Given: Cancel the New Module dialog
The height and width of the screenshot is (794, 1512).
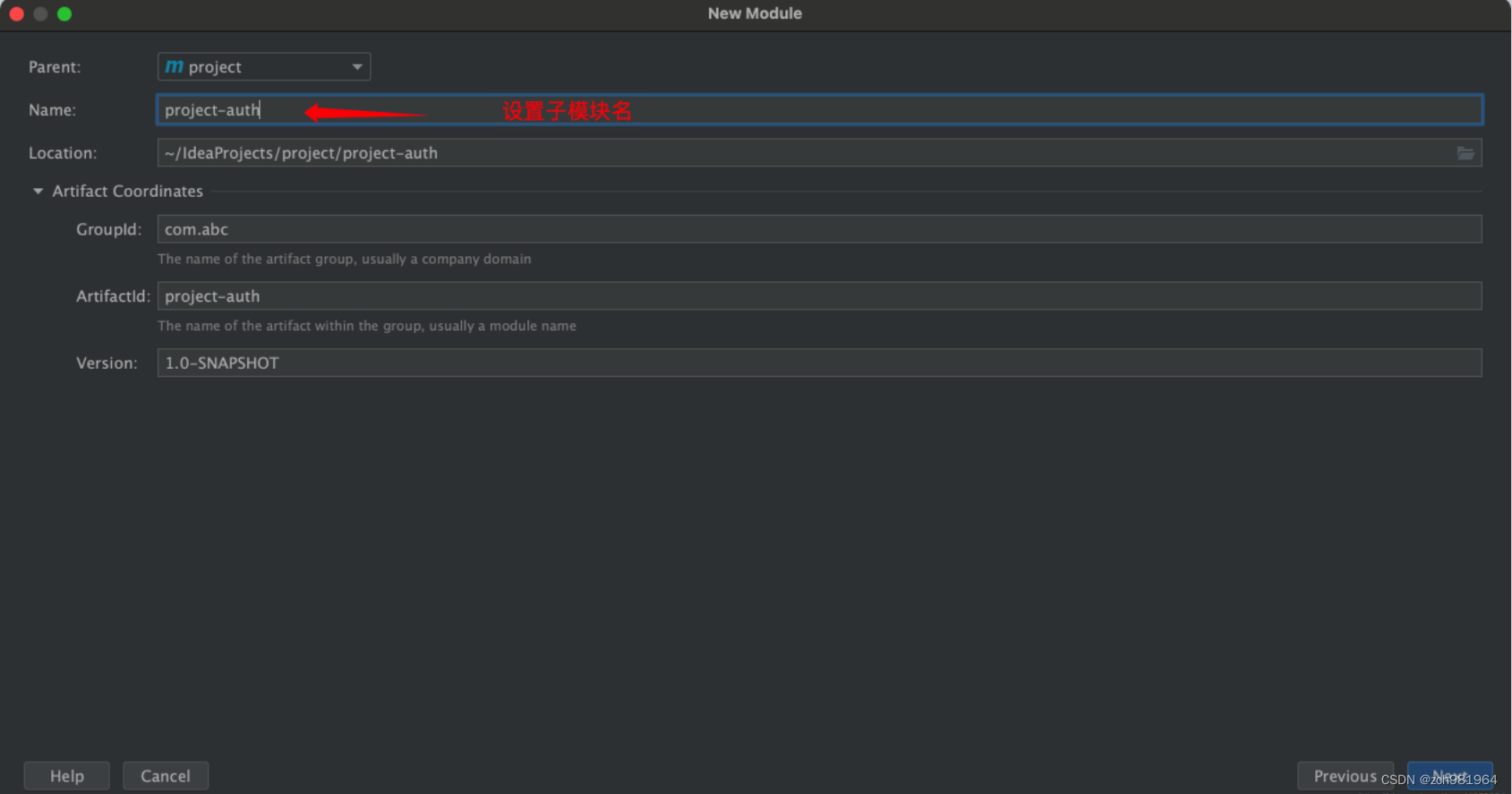Looking at the screenshot, I should tap(166, 776).
